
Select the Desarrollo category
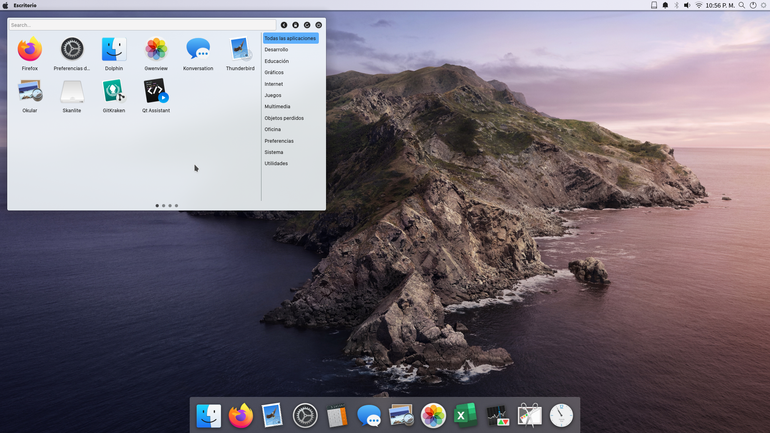276,50
